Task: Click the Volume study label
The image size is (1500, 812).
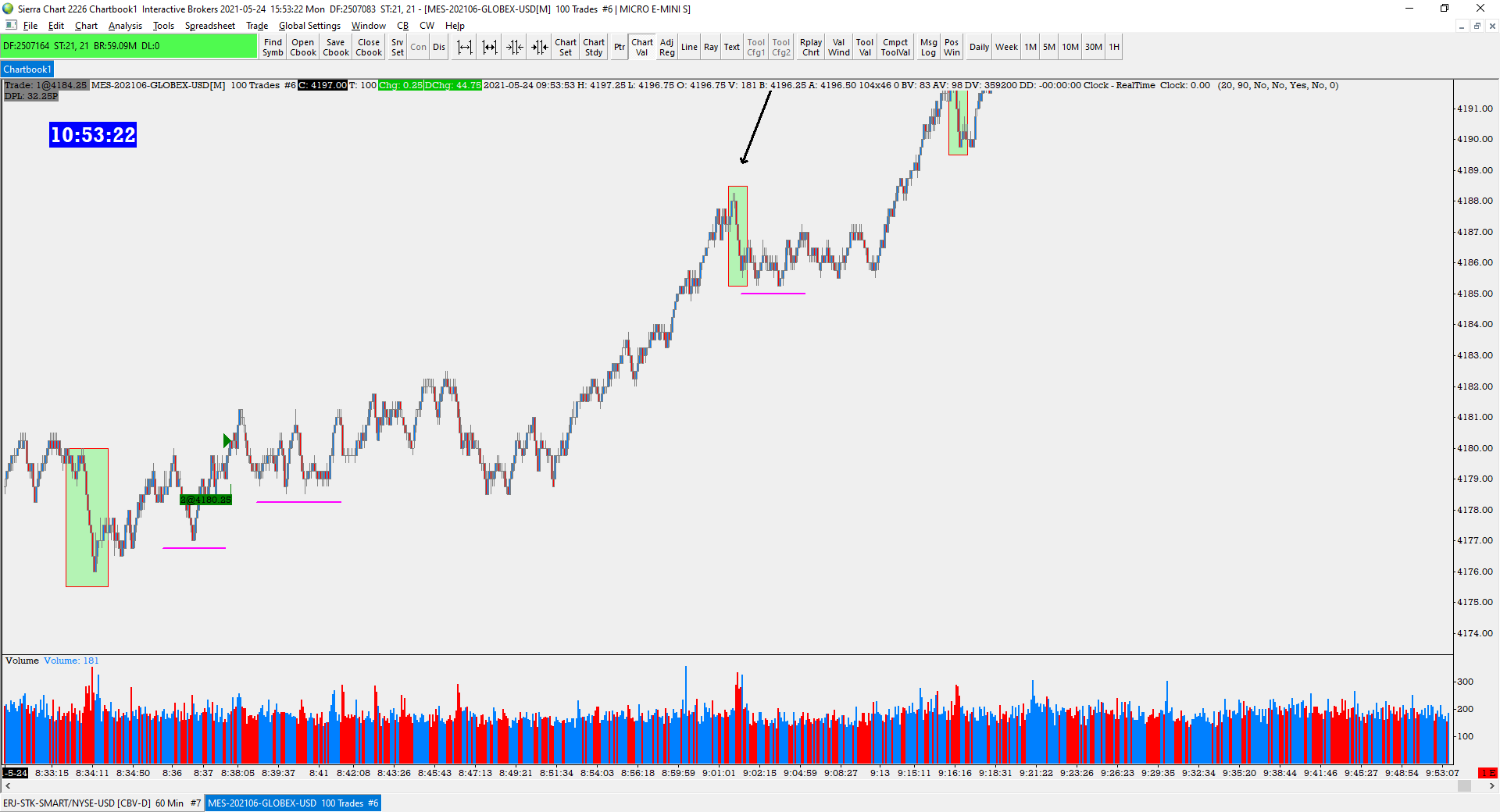Action: pyautogui.click(x=22, y=661)
